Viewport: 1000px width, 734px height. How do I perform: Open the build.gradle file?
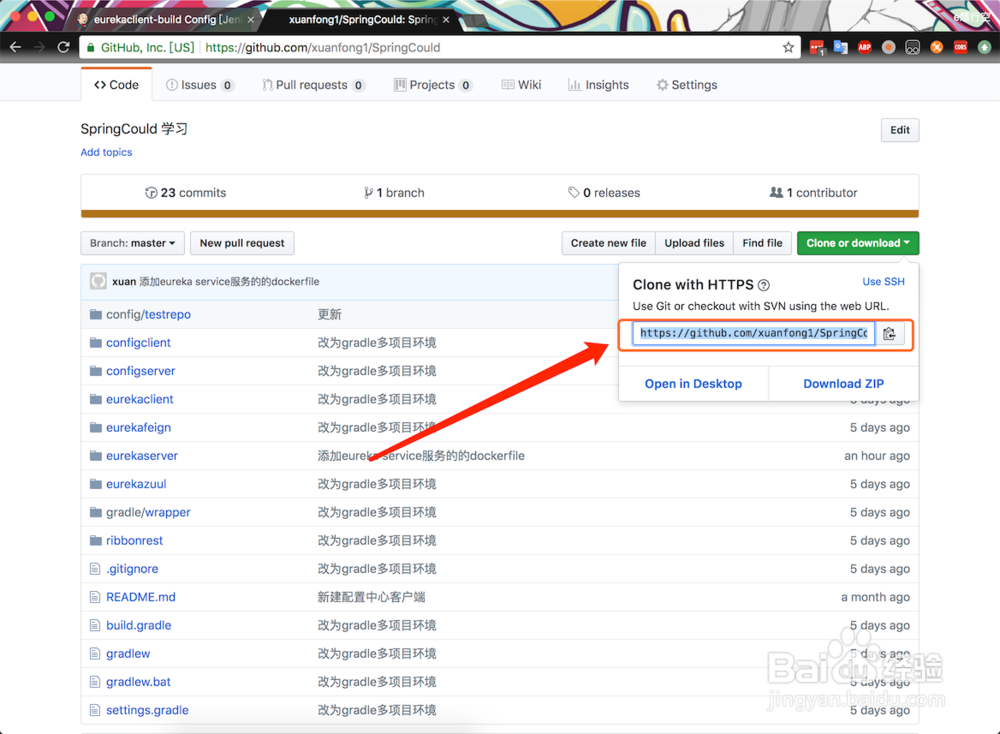coord(138,626)
